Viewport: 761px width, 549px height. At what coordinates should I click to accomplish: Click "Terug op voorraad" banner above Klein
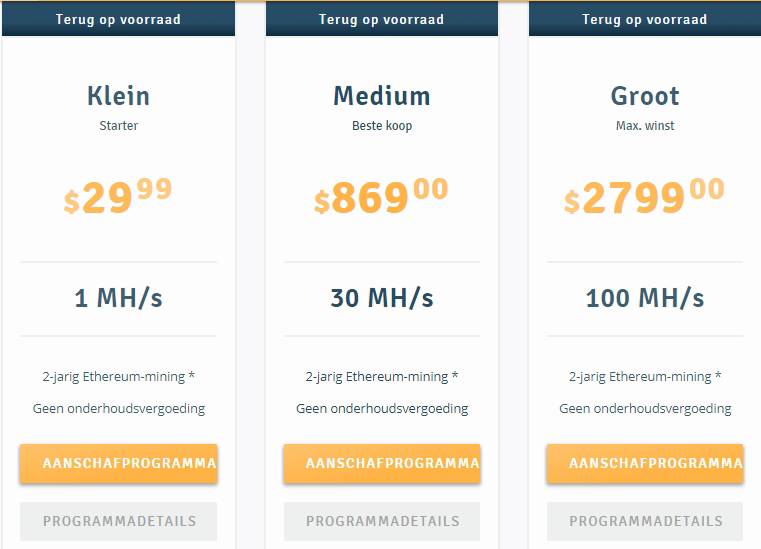coord(118,19)
